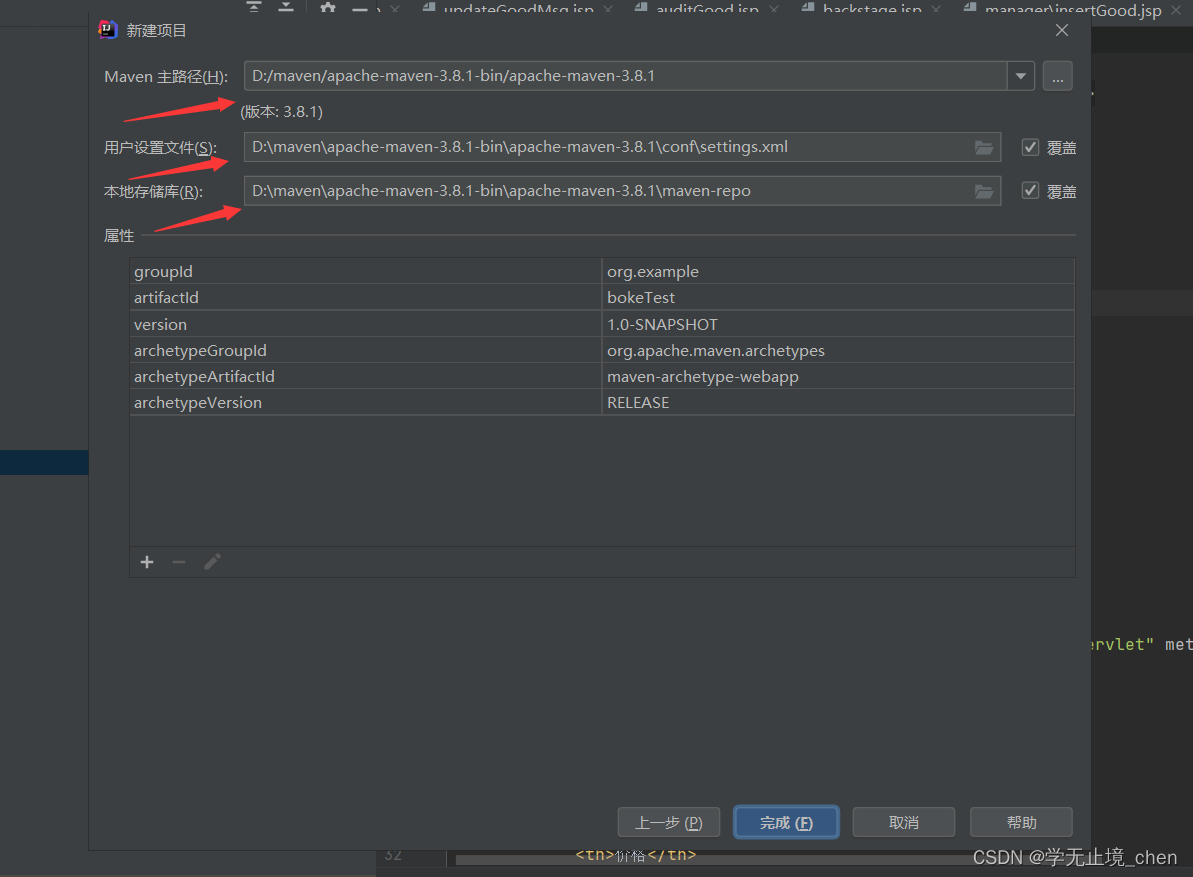Click the remove property minus icon
Screen dimensions: 1193x877
(x=179, y=562)
